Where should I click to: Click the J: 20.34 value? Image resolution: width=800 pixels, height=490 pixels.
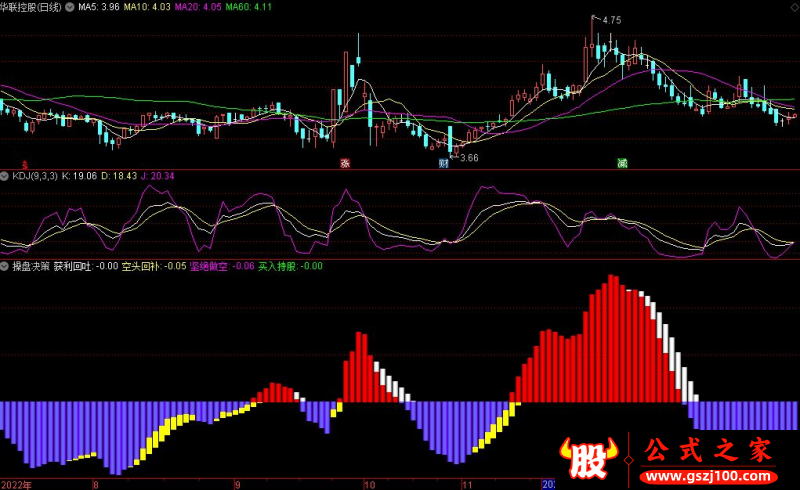click(x=158, y=176)
